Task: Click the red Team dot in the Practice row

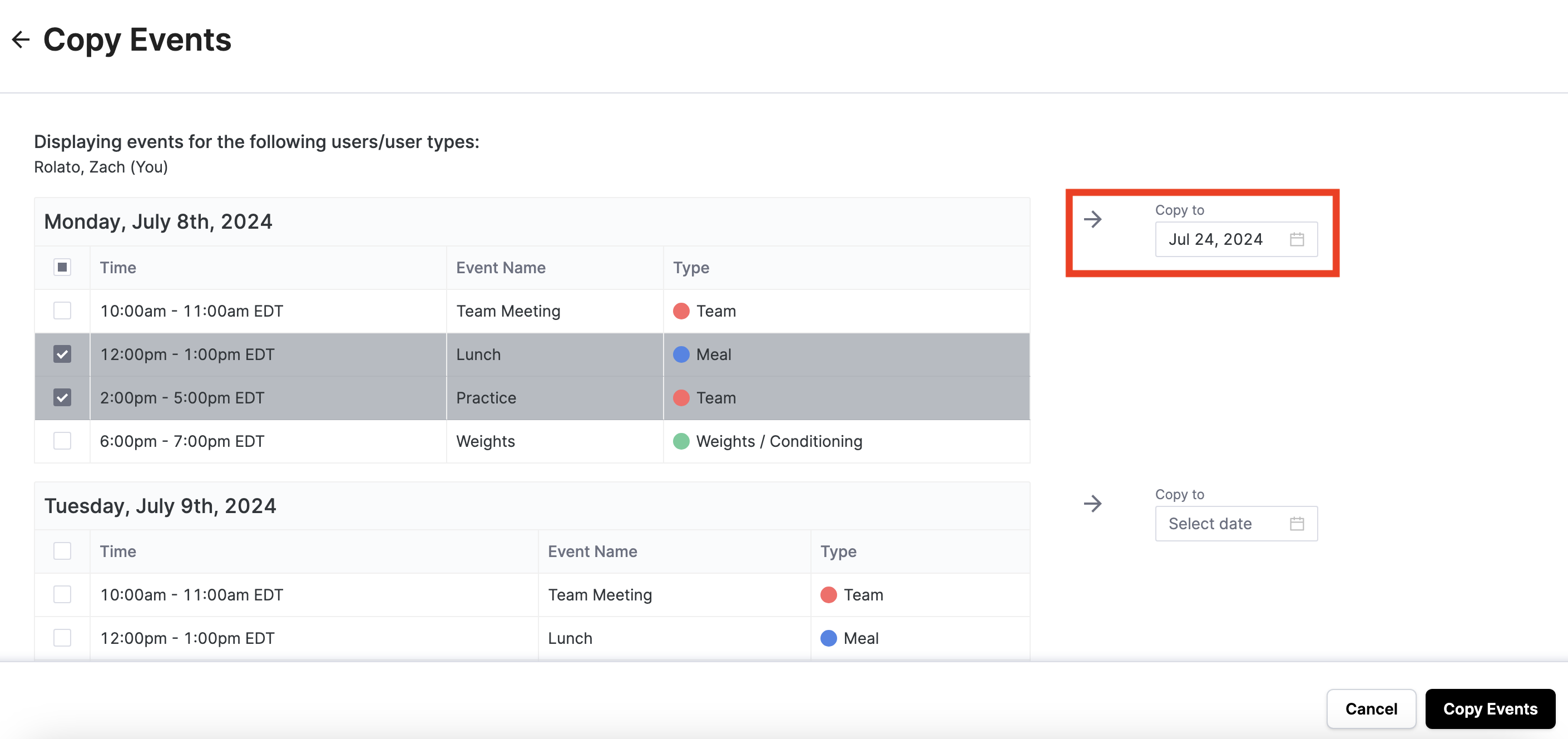Action: click(x=681, y=397)
